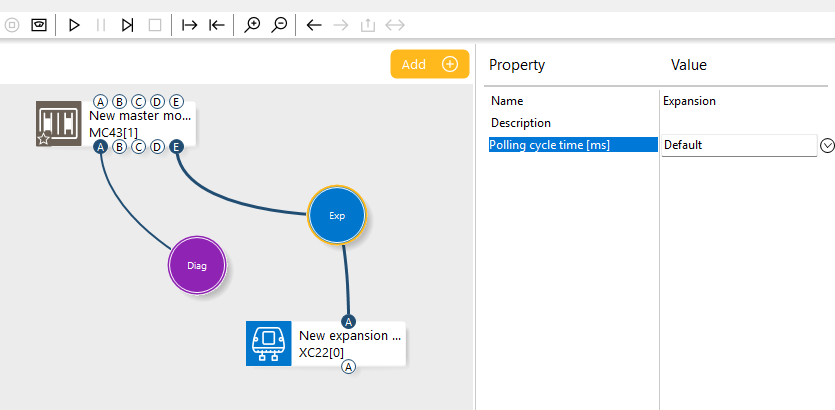This screenshot has width=835, height=410.
Task: Select filled port E on the master module
Action: point(176,147)
